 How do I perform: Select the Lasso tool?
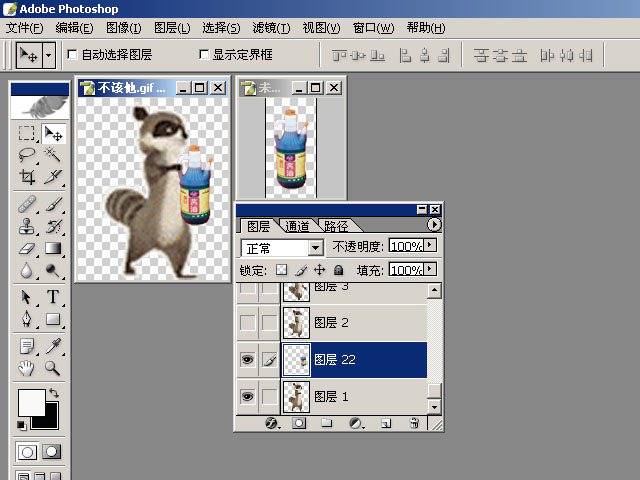pos(27,155)
